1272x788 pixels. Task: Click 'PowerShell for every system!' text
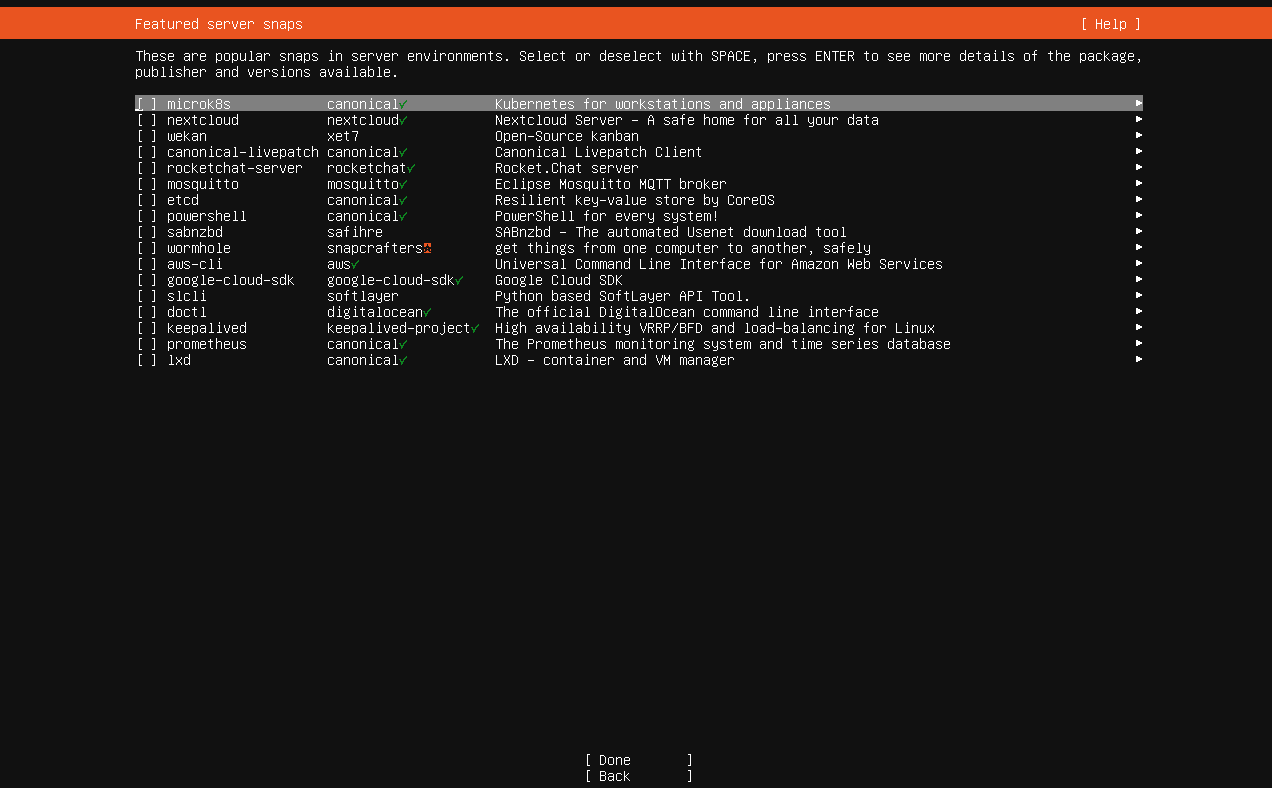[607, 216]
